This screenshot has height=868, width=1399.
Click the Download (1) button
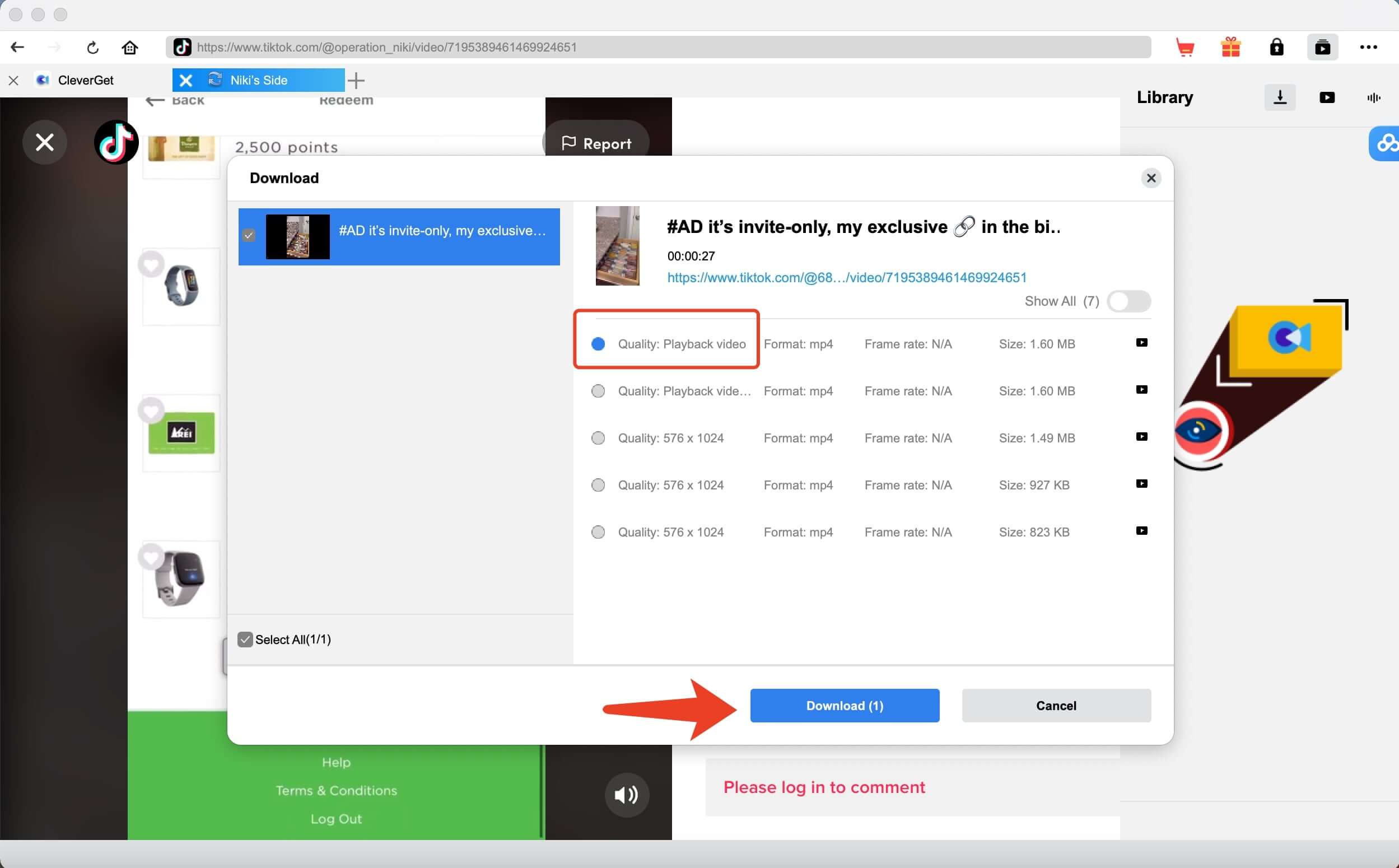845,706
